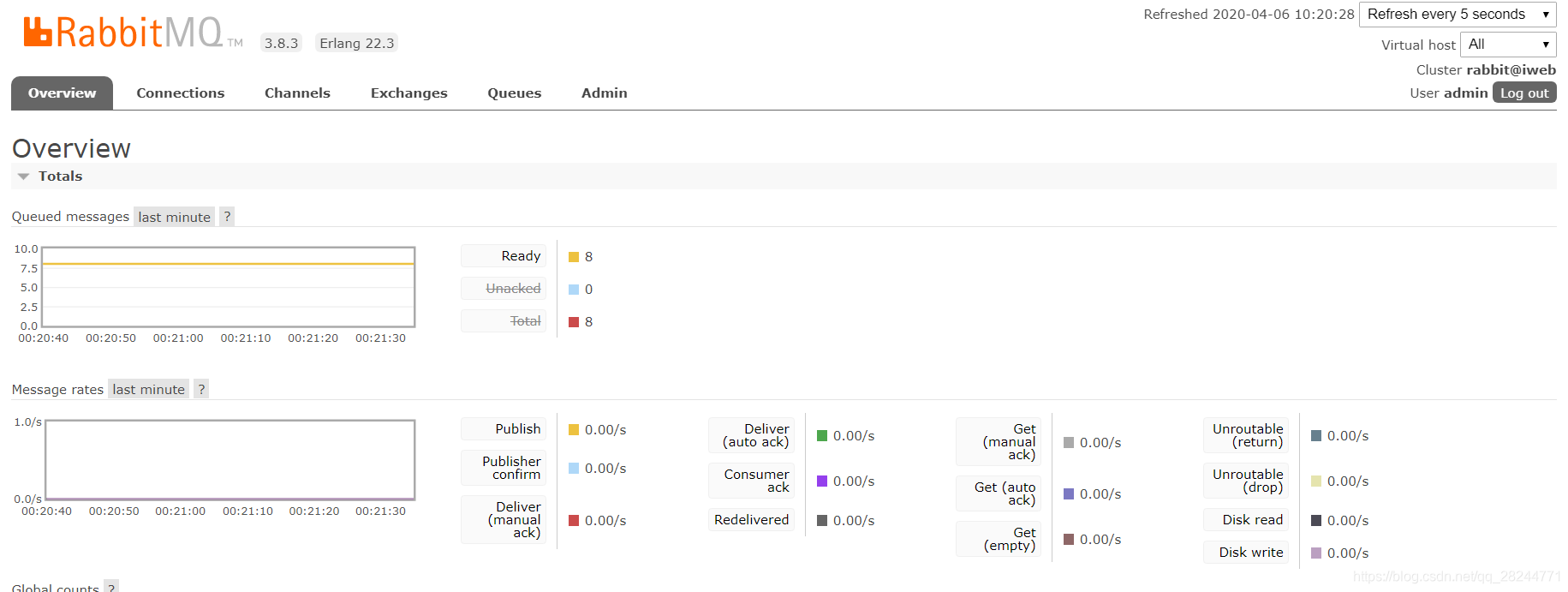The height and width of the screenshot is (592, 1568).
Task: Click the version 3.8.3 label
Action: (281, 43)
